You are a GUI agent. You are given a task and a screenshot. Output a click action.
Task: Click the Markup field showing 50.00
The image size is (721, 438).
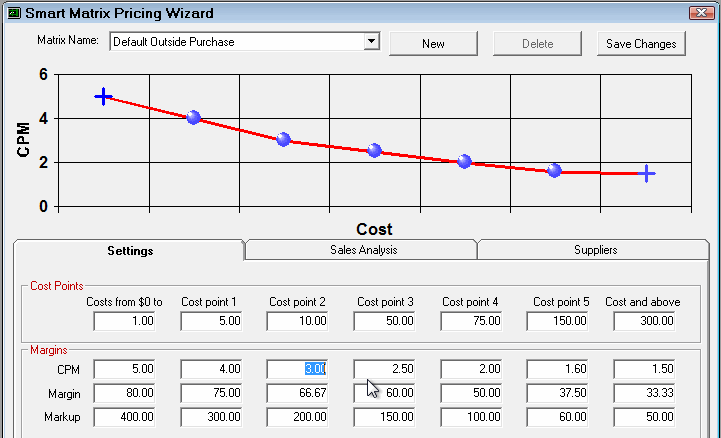[x=644, y=417]
